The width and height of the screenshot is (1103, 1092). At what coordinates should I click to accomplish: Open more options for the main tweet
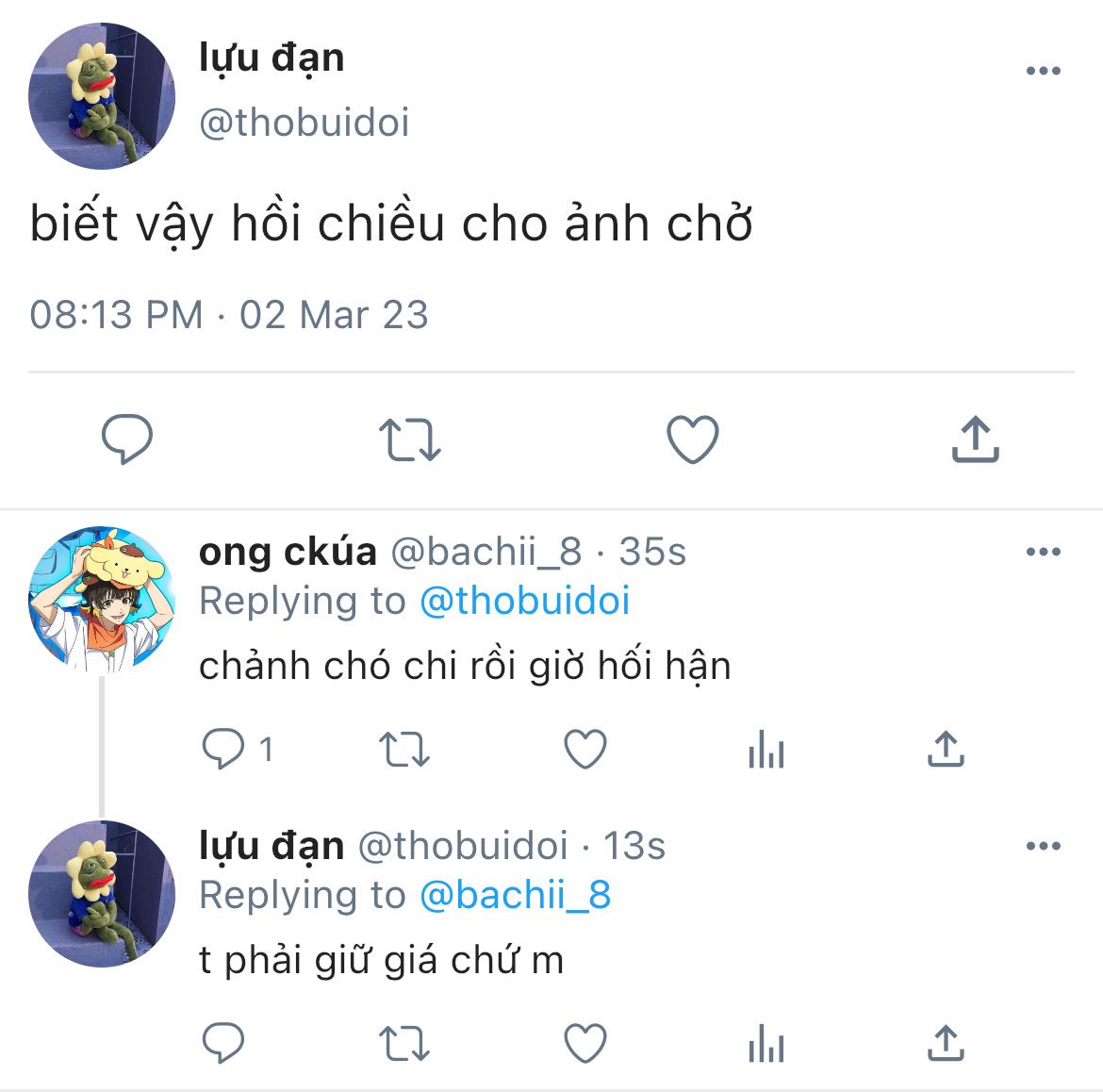(x=1044, y=71)
